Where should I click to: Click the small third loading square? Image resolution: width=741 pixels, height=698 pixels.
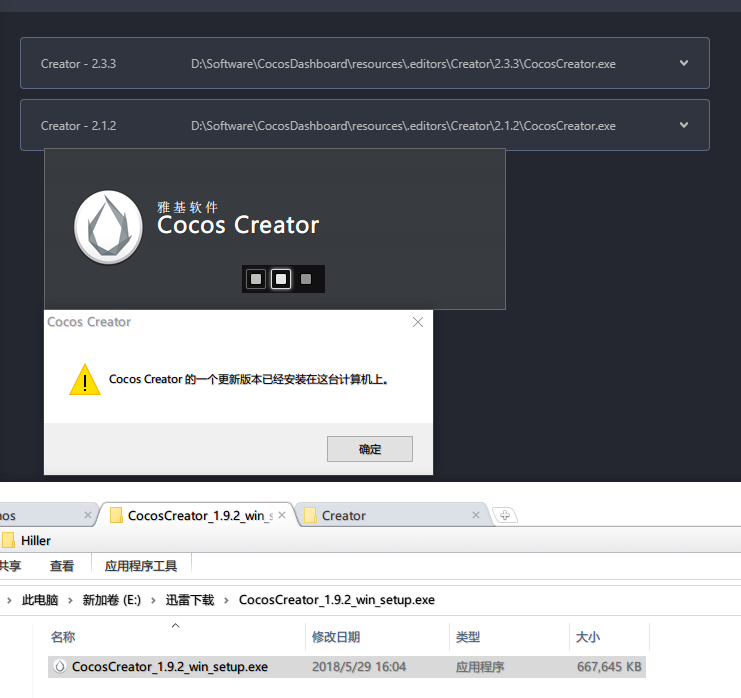click(306, 279)
